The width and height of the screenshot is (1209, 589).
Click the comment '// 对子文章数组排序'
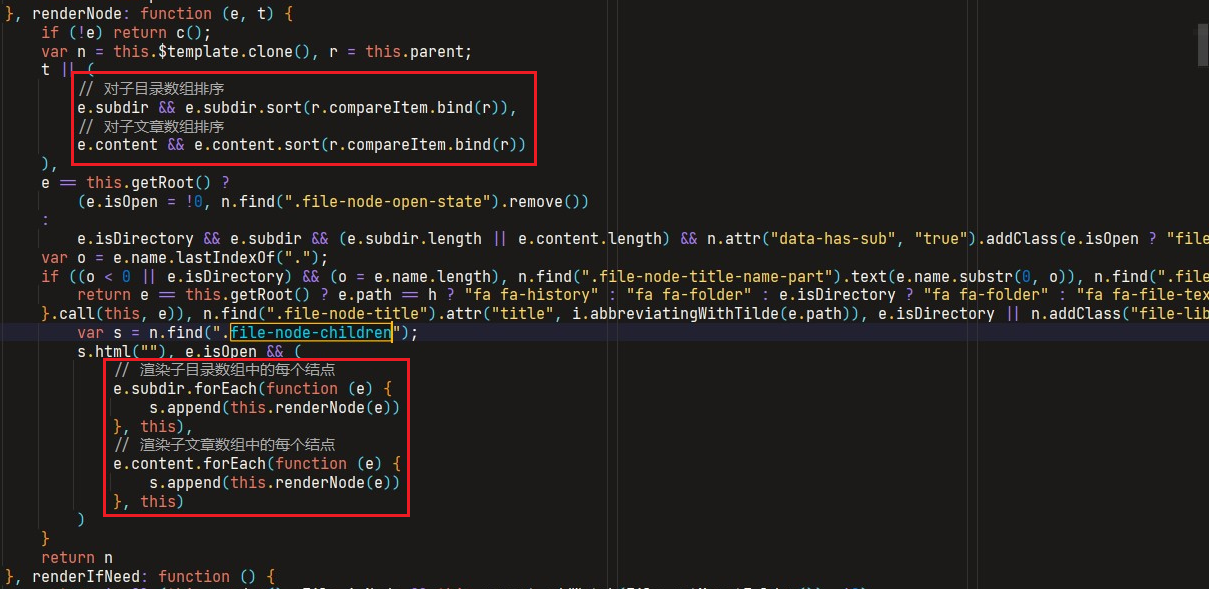click(x=151, y=126)
